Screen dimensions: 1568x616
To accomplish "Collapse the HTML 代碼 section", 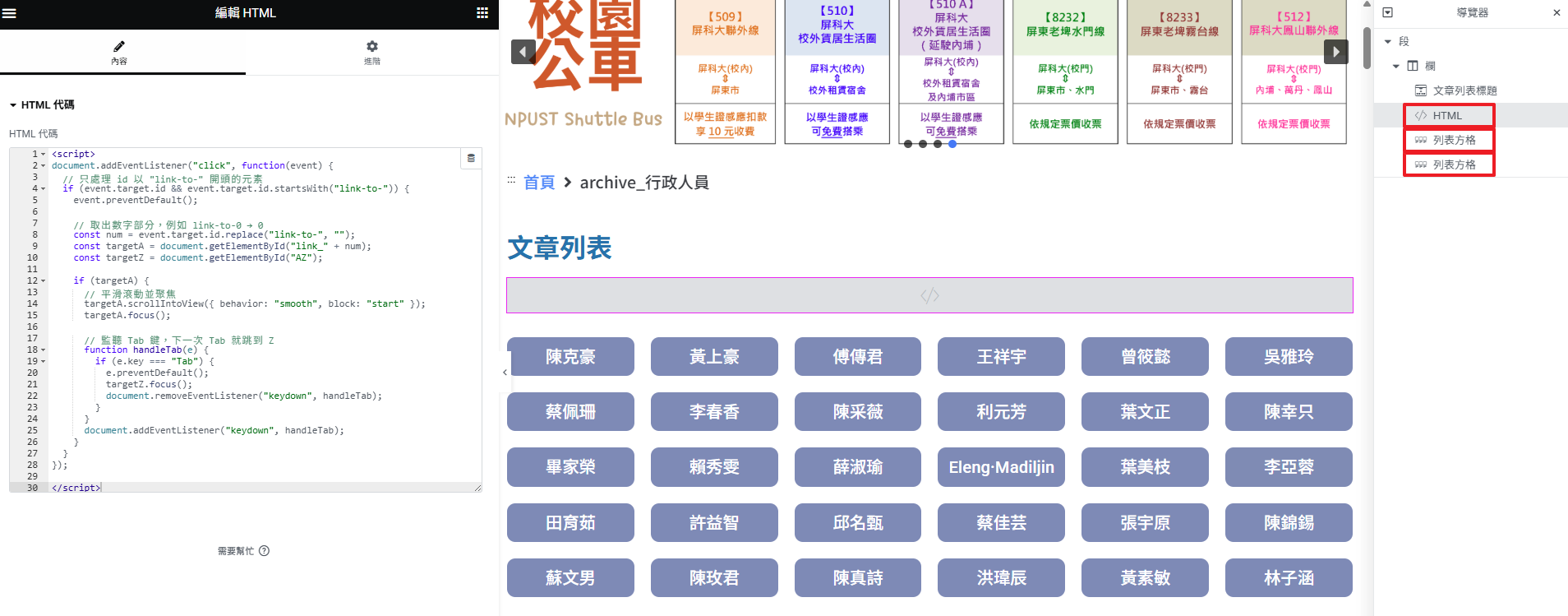I will [x=13, y=105].
